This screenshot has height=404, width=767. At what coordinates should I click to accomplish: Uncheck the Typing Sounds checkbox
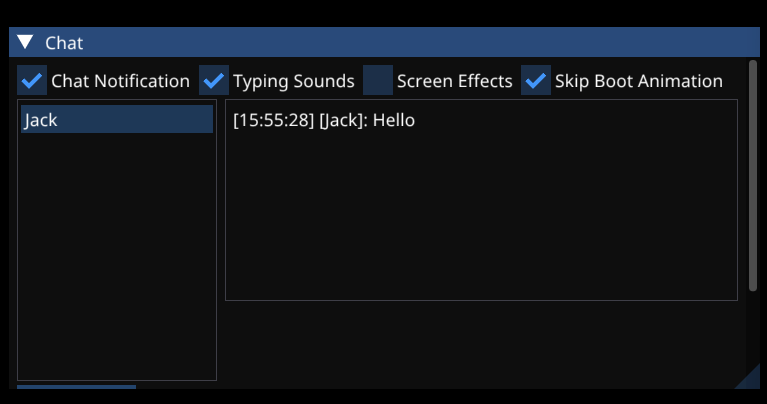click(214, 81)
